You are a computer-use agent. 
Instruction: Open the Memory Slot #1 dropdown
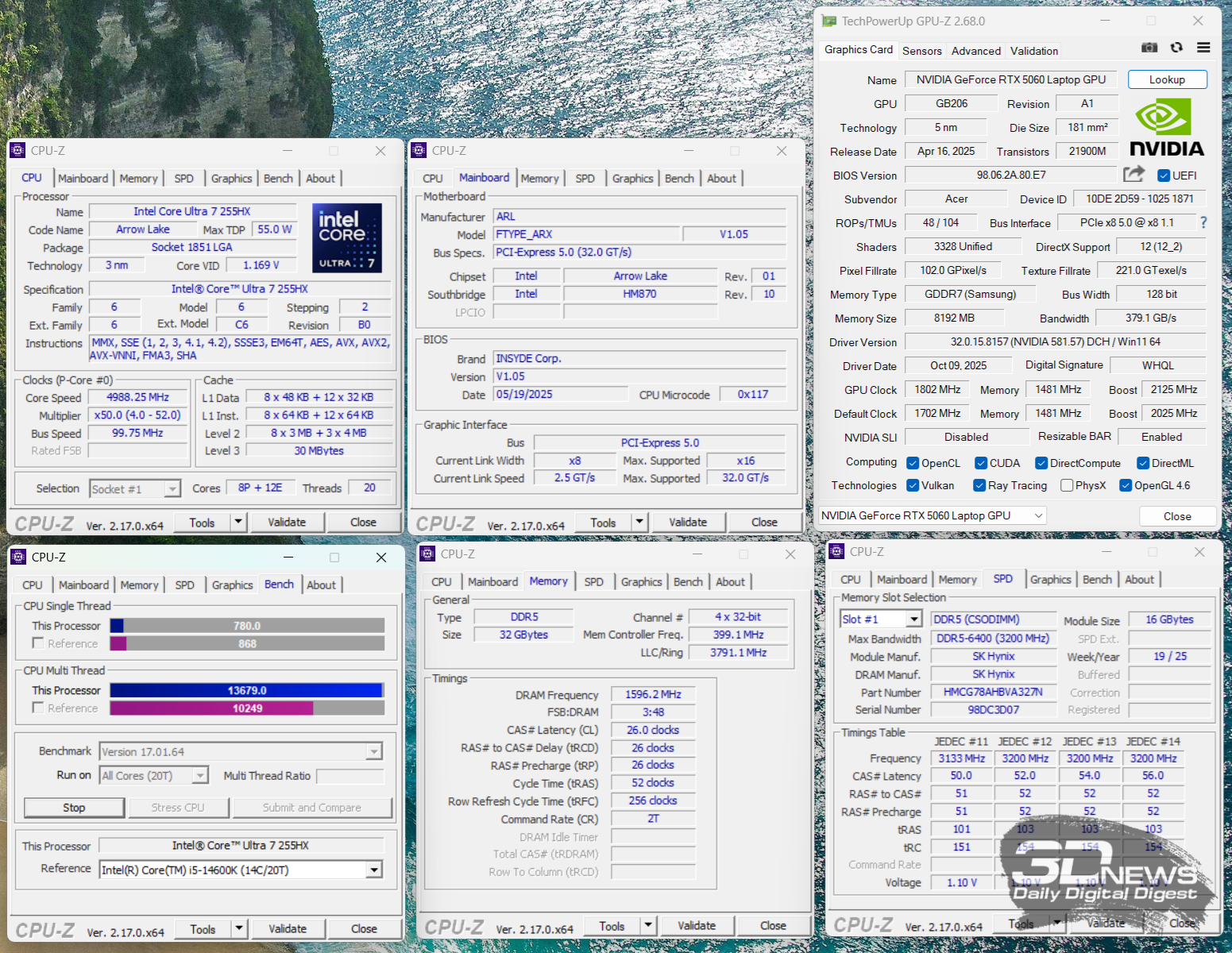tap(914, 619)
